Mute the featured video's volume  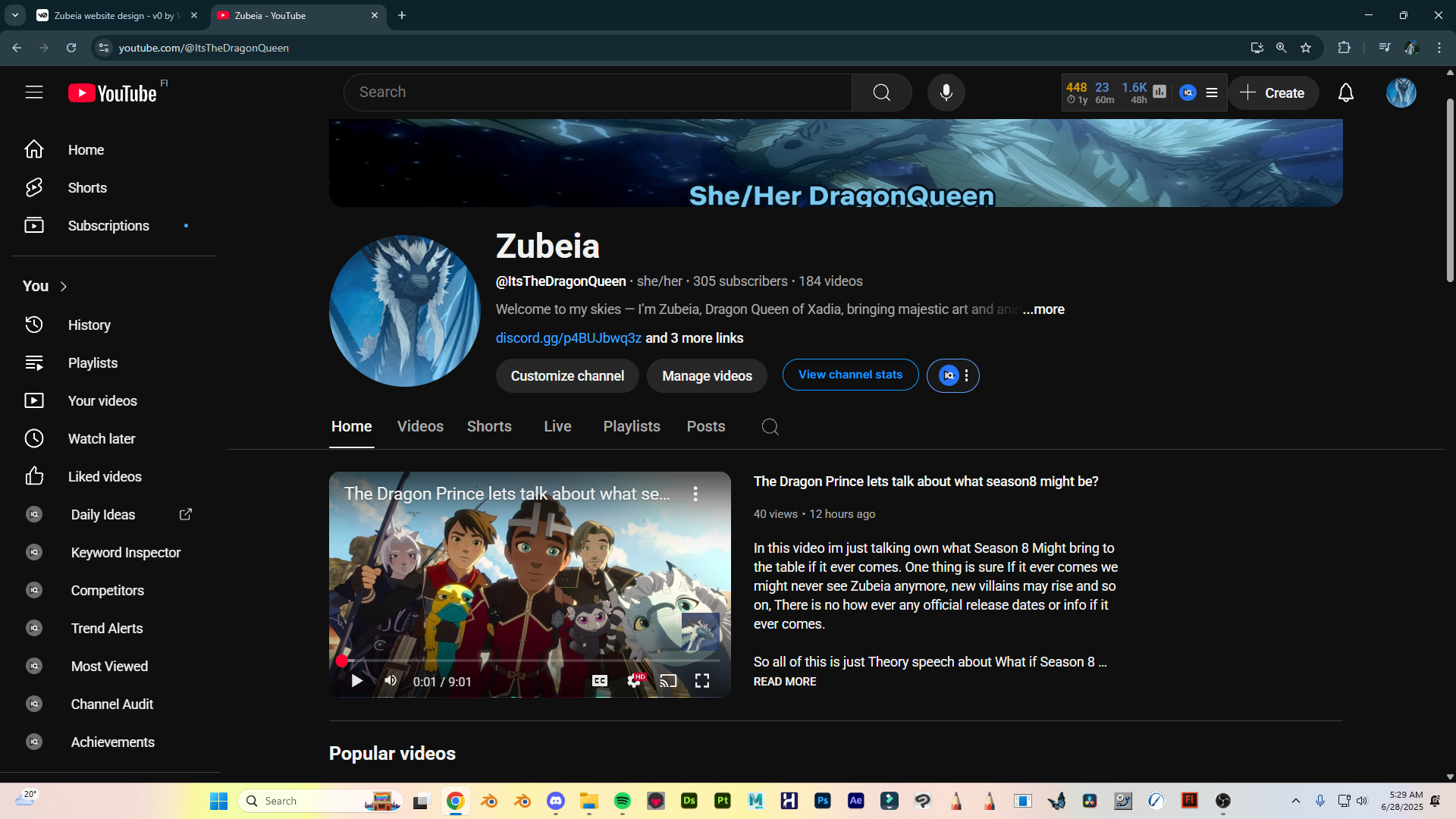[391, 681]
